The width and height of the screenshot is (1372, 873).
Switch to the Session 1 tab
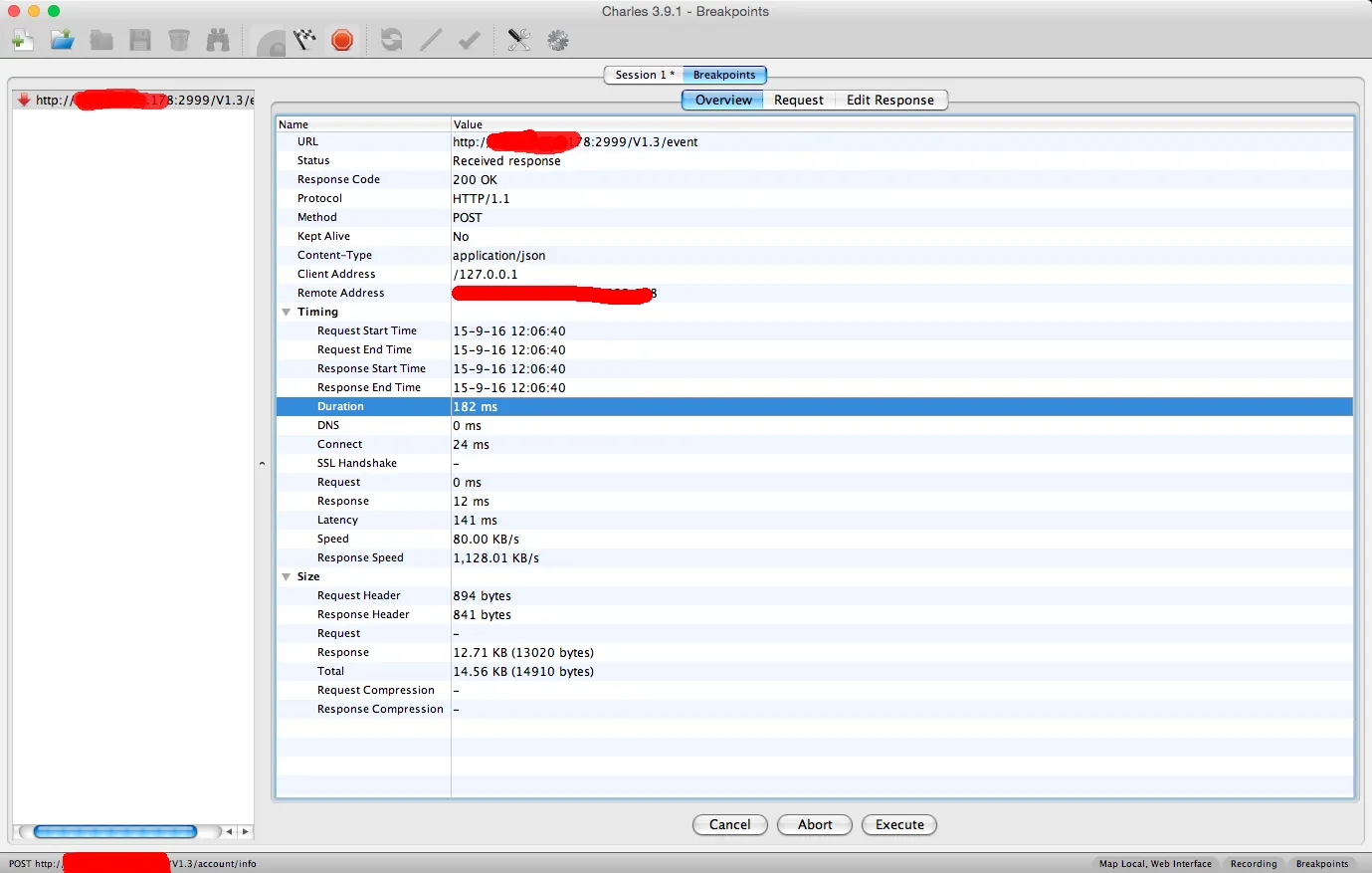tap(644, 75)
